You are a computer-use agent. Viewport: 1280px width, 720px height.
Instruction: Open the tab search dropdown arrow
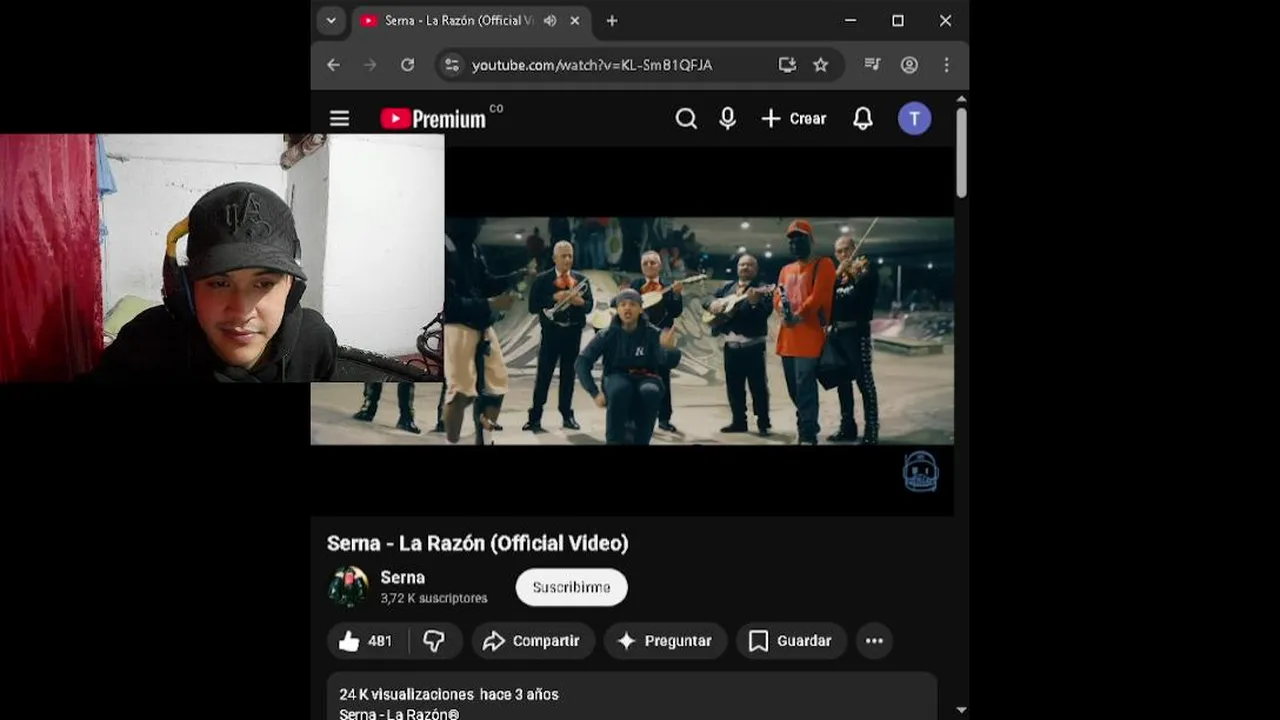coord(330,20)
